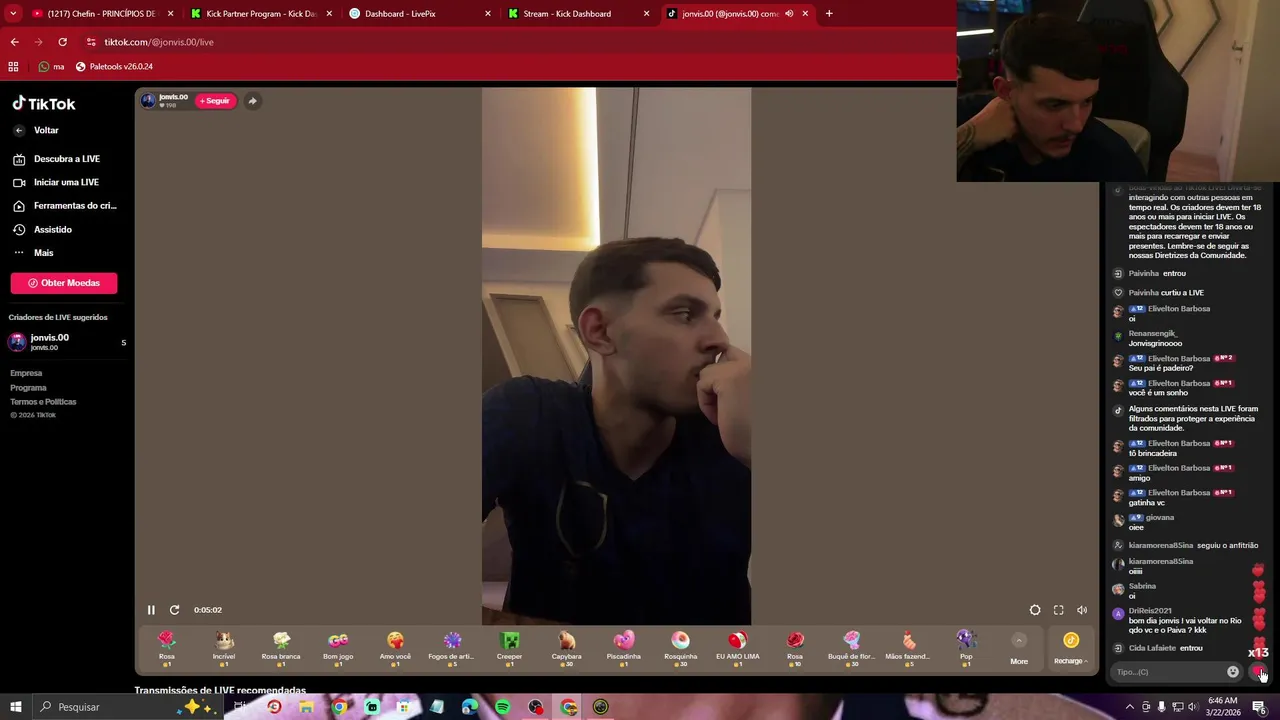Open the Programa footer link
Image resolution: width=1280 pixels, height=720 pixels.
pyautogui.click(x=28, y=387)
